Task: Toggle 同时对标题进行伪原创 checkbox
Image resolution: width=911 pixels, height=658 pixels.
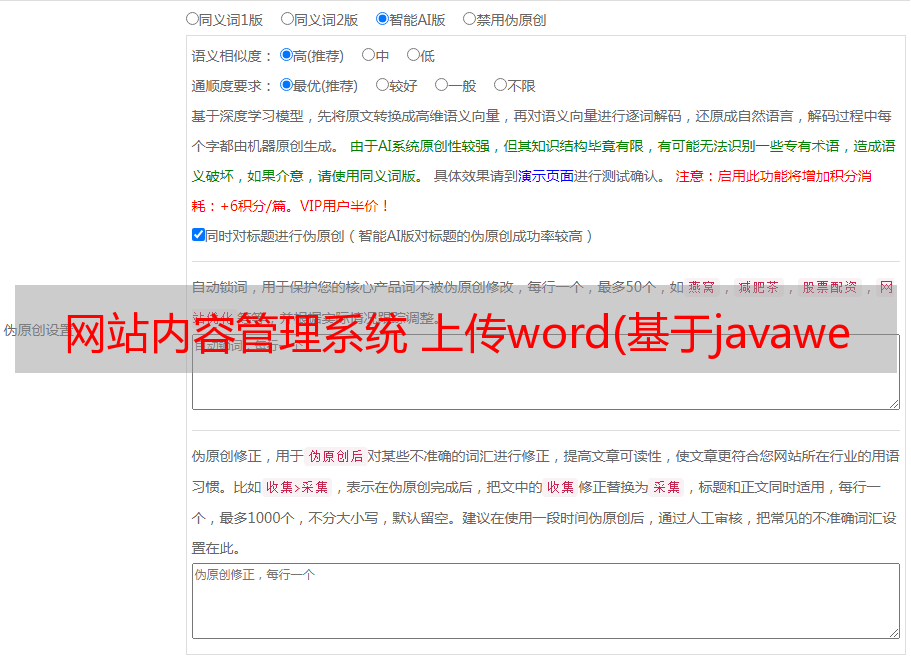Action: click(198, 235)
